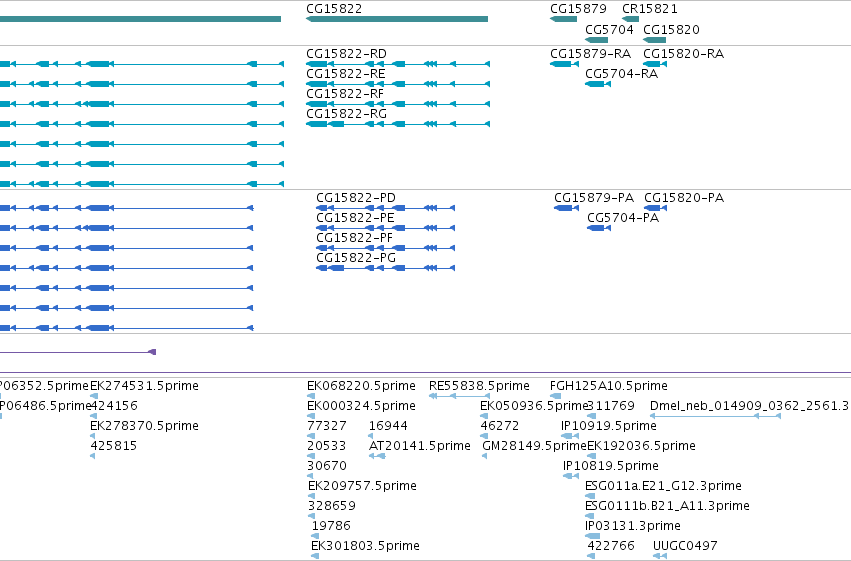Click protein CG15879-PA label
This screenshot has height=561, width=851.
[x=594, y=197]
